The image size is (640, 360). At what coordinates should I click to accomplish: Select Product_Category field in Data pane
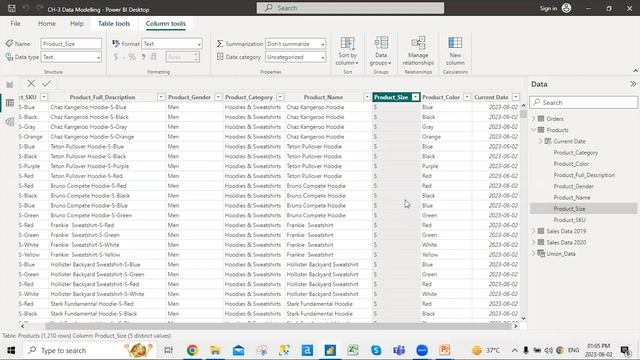click(576, 153)
